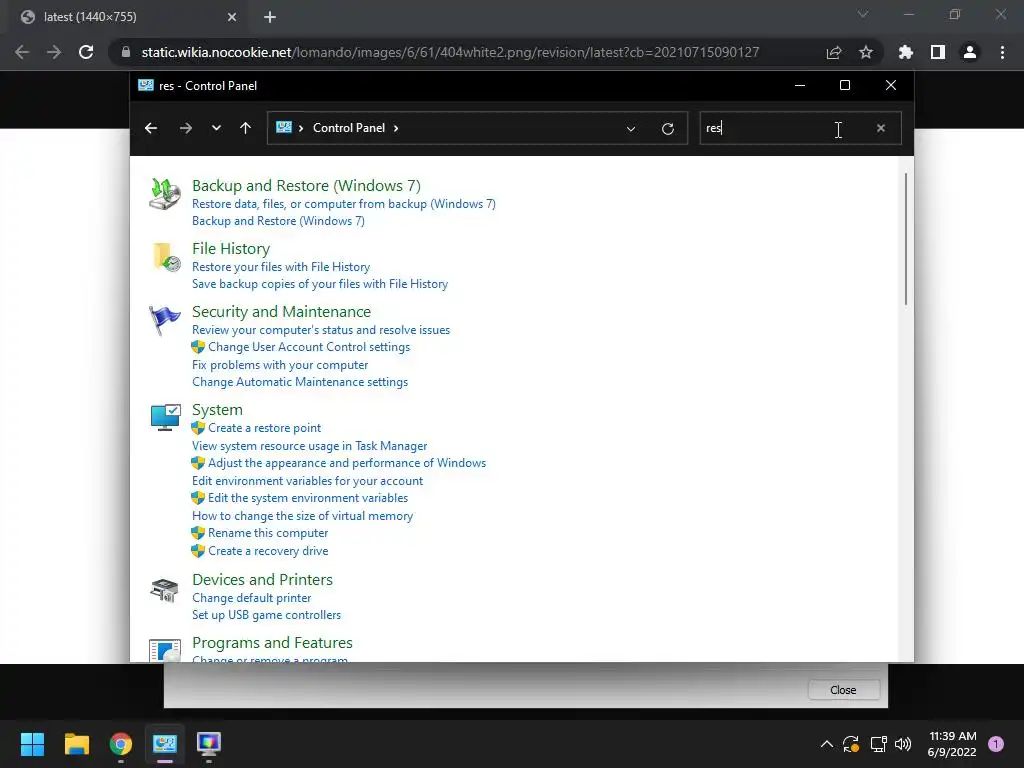Viewport: 1024px width, 768px height.
Task: Expand chevron after Control Panel breadcrumb
Action: pos(396,128)
